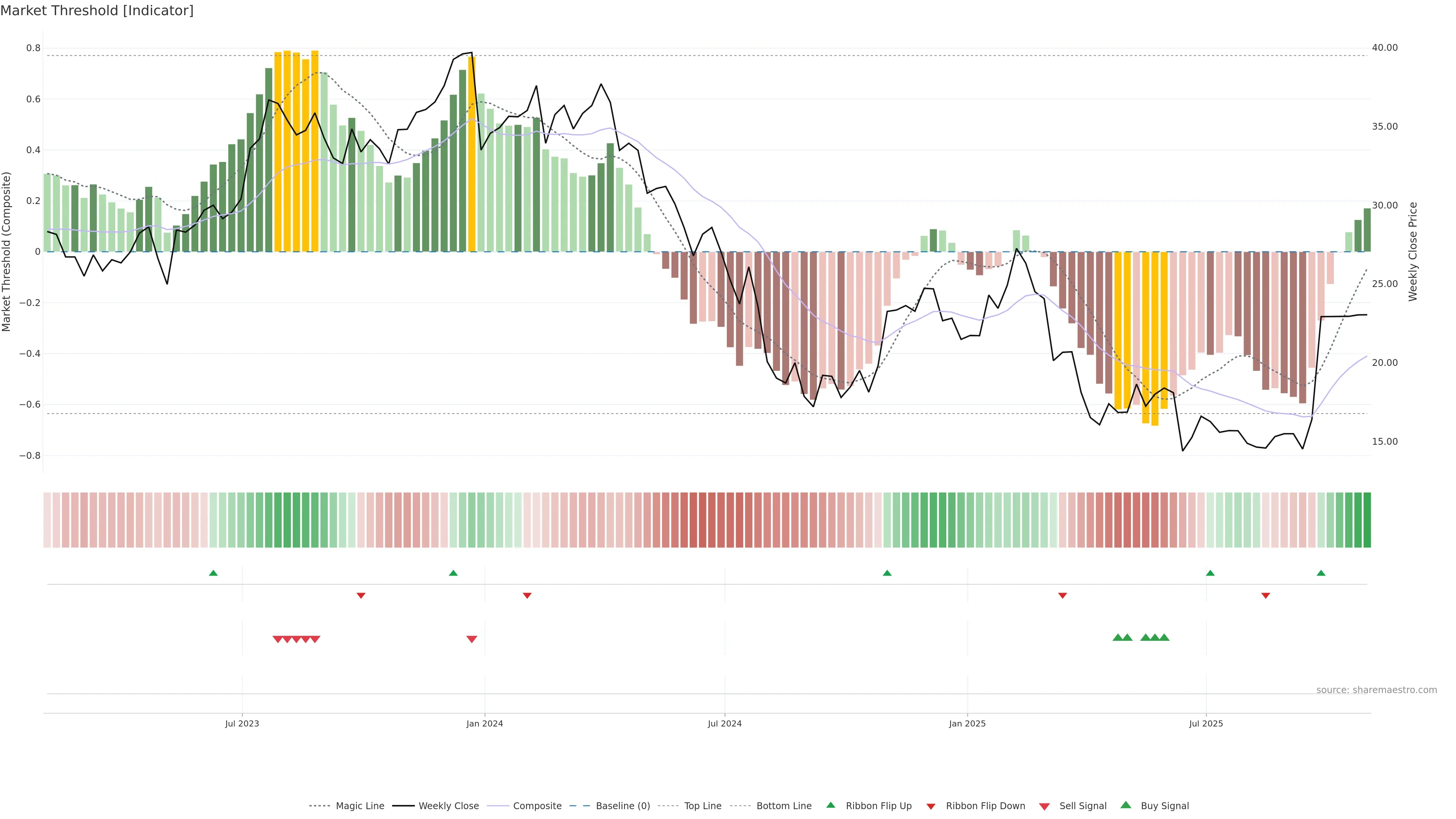Click the last ribbon flip up marker
This screenshot has height=819, width=1456.
(x=1321, y=573)
